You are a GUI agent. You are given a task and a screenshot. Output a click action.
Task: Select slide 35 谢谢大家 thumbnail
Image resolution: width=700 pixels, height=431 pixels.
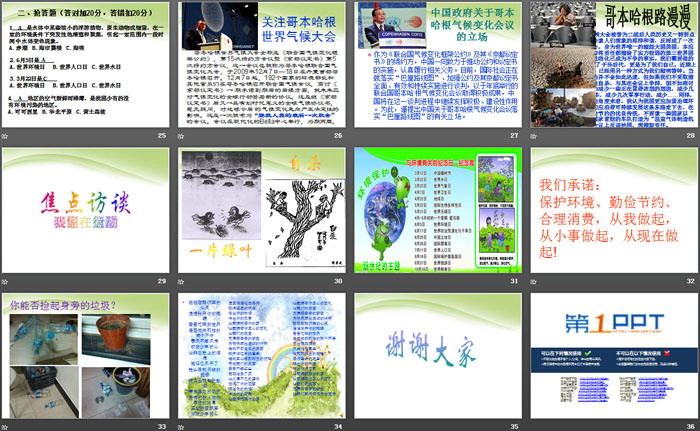coord(438,356)
